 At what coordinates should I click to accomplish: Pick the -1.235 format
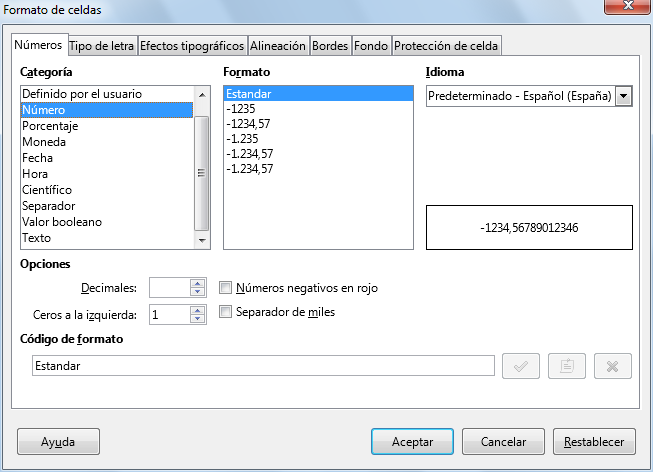(x=319, y=139)
